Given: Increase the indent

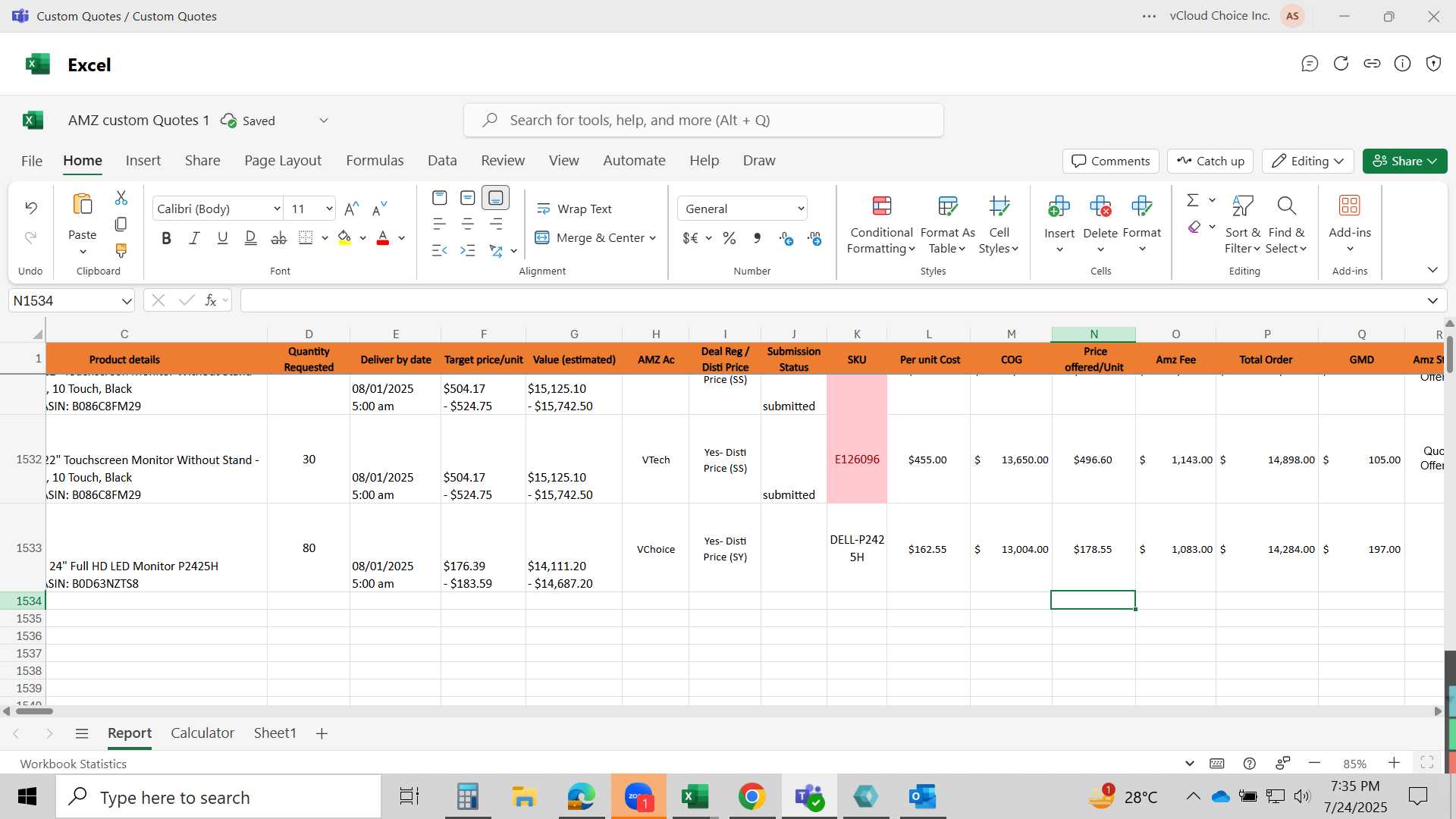Looking at the screenshot, I should tap(468, 250).
